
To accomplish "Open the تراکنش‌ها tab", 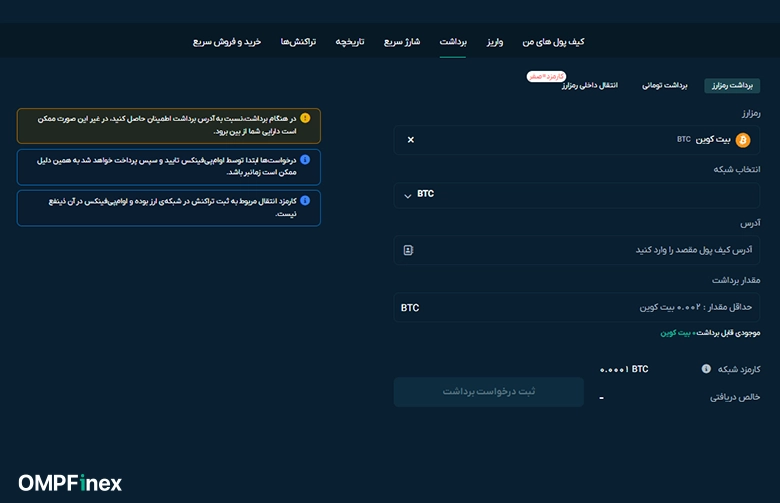I will click(x=298, y=42).
